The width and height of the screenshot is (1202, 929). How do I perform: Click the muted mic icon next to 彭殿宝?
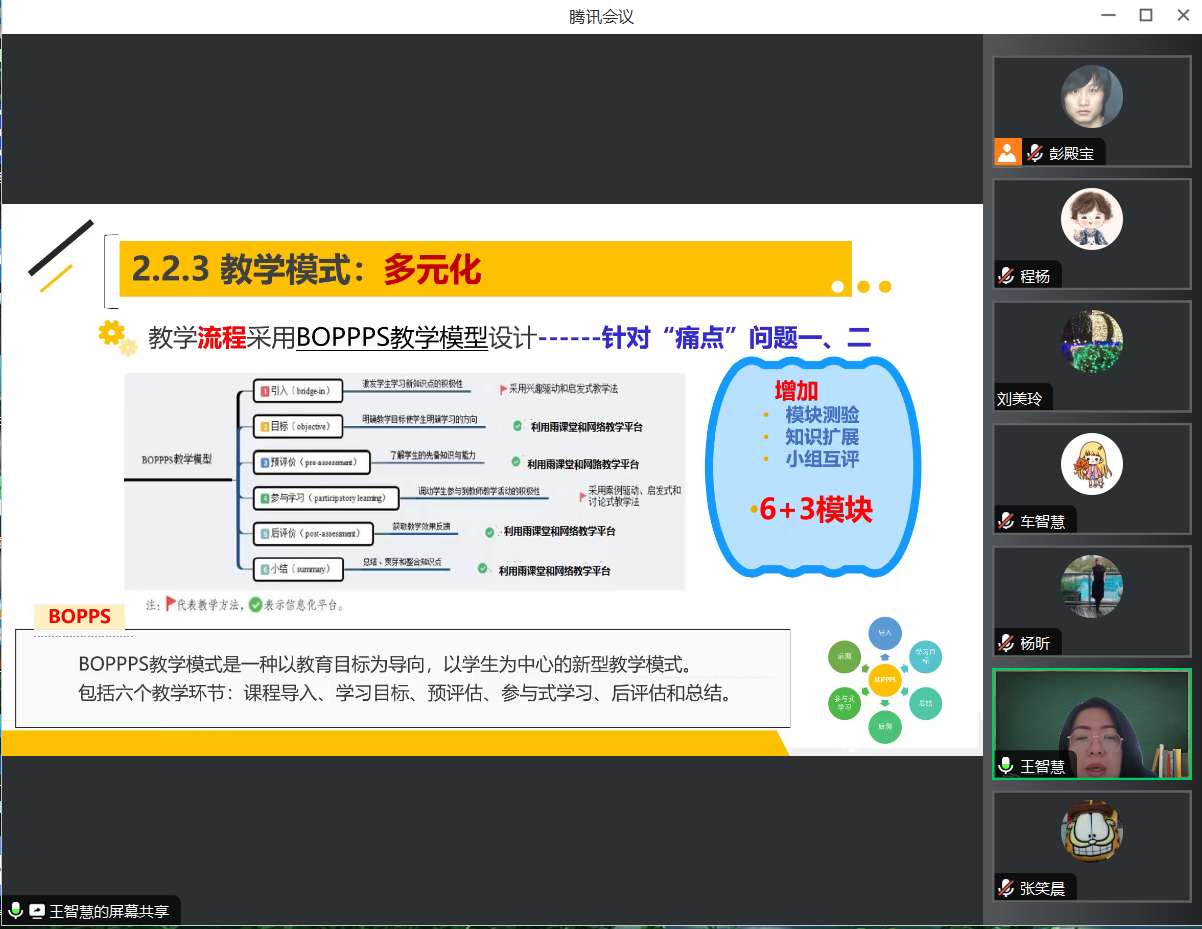pyautogui.click(x=1033, y=153)
